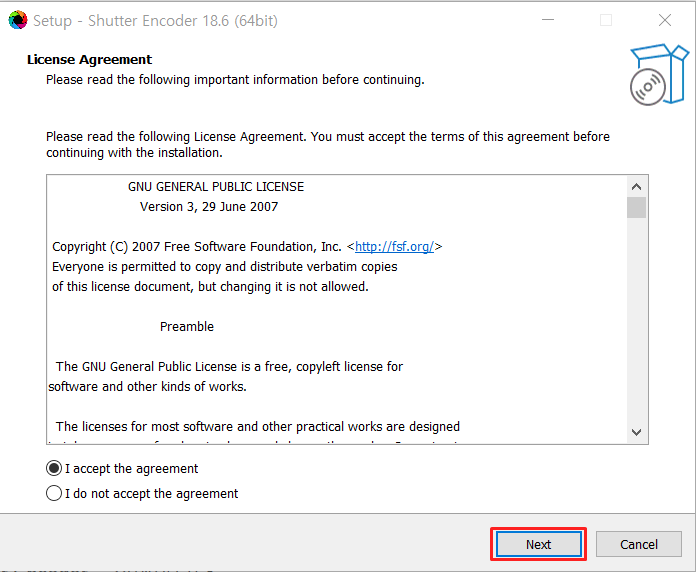Click "The licenses for most software" line

(257, 426)
